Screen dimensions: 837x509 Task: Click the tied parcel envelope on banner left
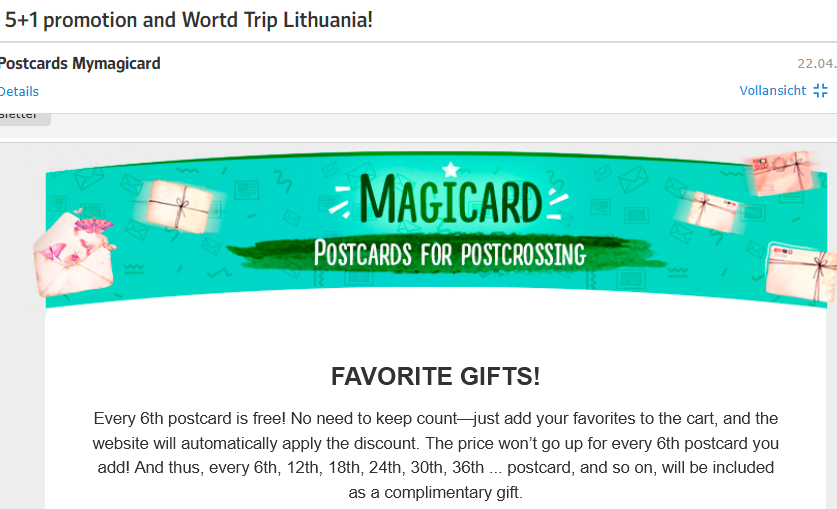[x=178, y=206]
